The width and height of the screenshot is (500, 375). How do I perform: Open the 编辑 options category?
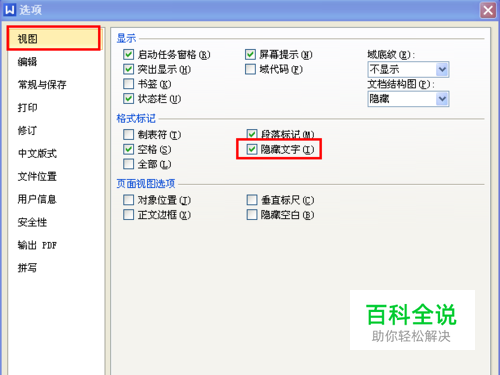click(x=27, y=62)
